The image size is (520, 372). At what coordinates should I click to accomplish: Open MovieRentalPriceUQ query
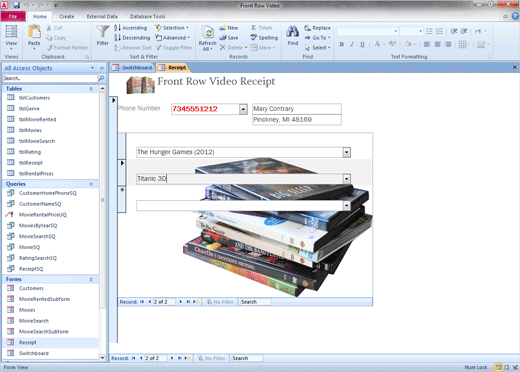[x=43, y=215]
